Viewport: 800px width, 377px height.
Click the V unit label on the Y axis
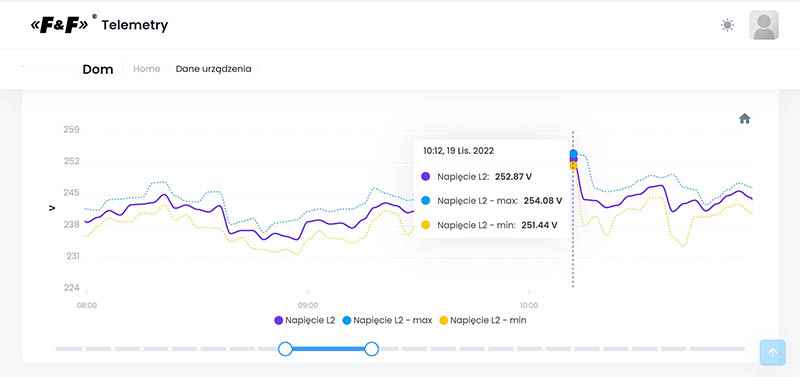pos(51,209)
